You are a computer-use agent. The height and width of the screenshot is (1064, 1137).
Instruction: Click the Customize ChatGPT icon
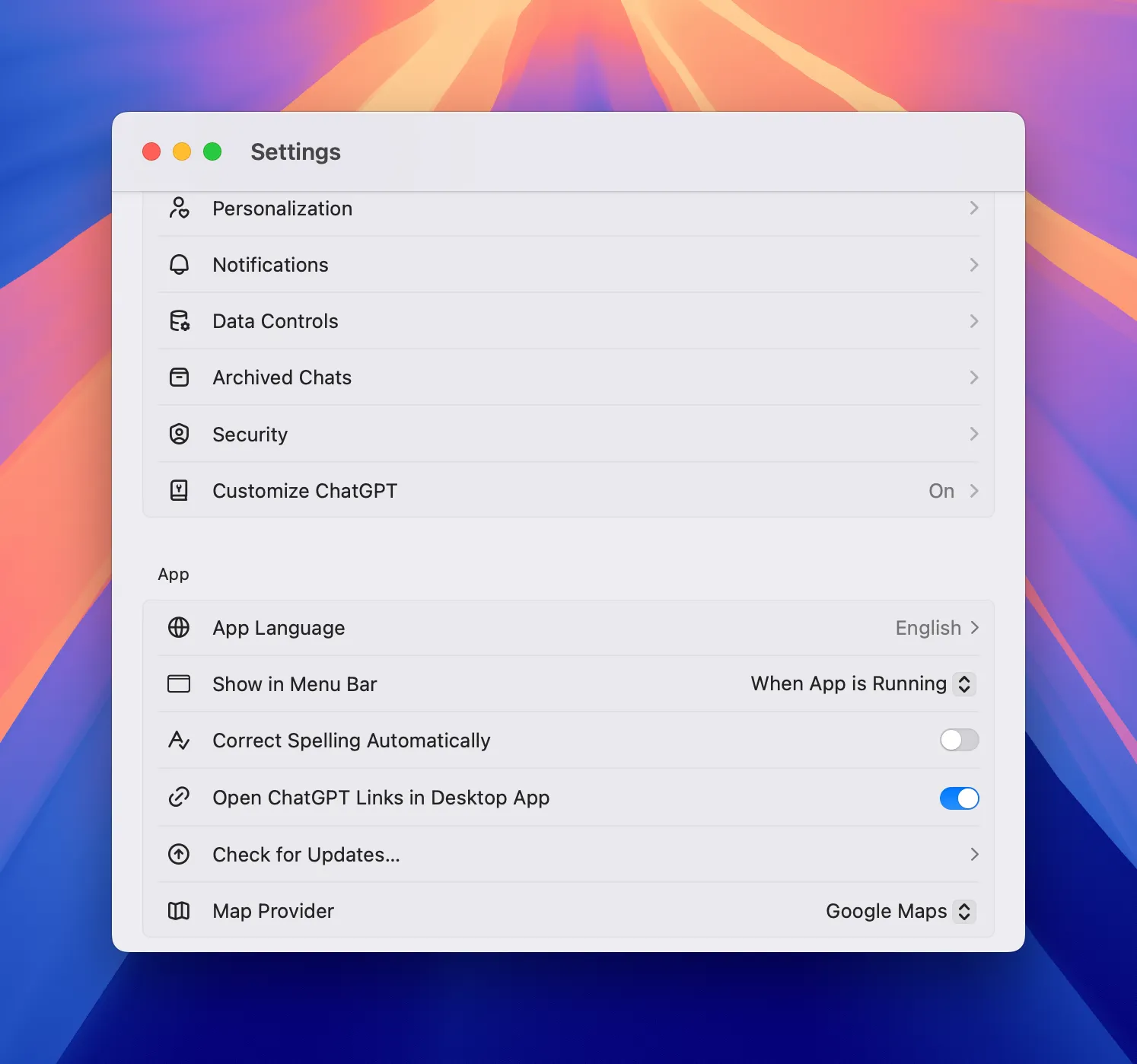179,490
